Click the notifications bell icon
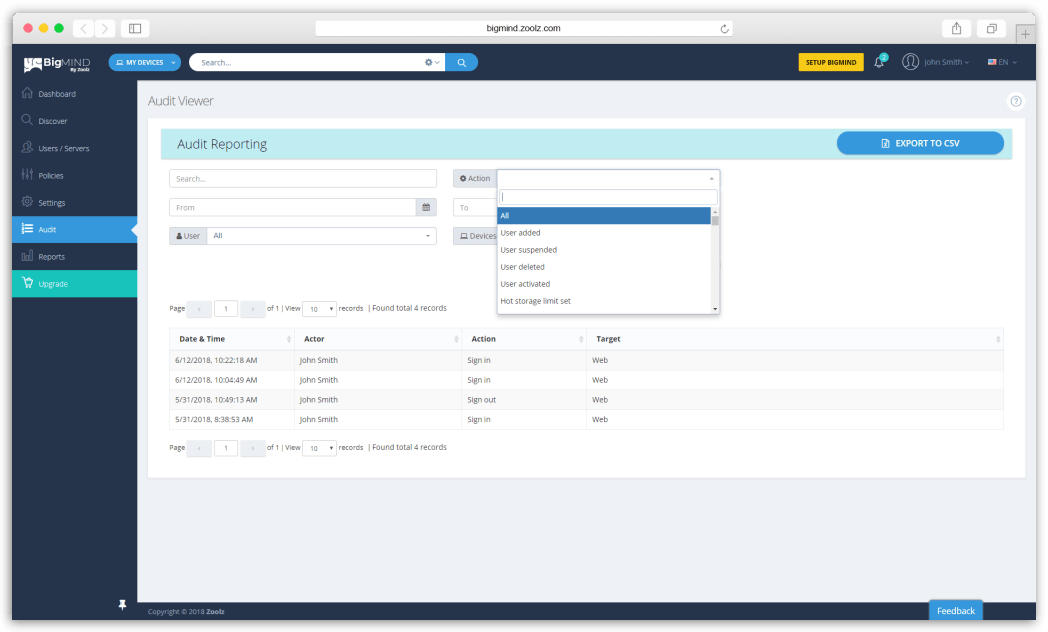 pos(879,62)
